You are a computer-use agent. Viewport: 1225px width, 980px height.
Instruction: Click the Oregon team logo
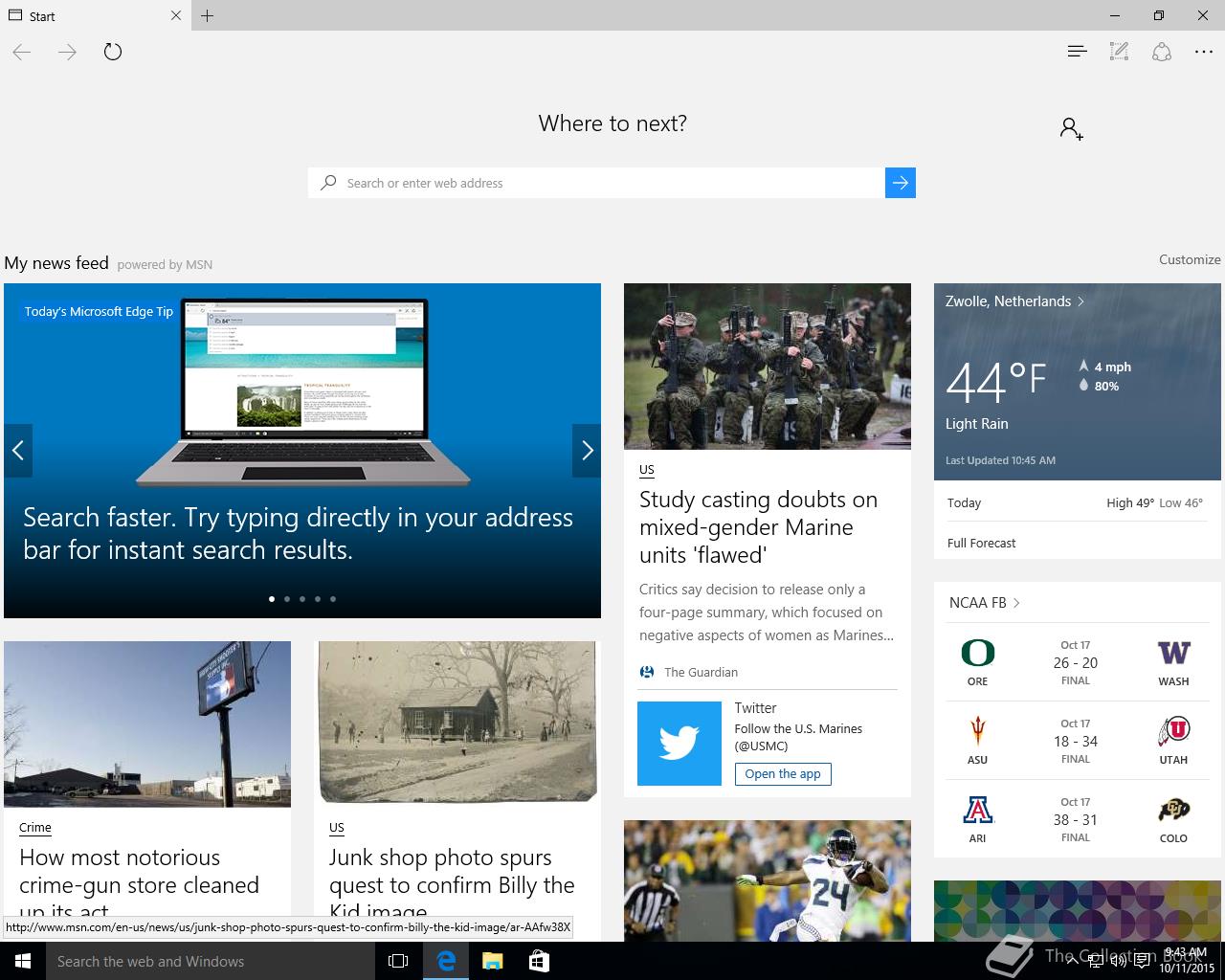pyautogui.click(x=977, y=654)
